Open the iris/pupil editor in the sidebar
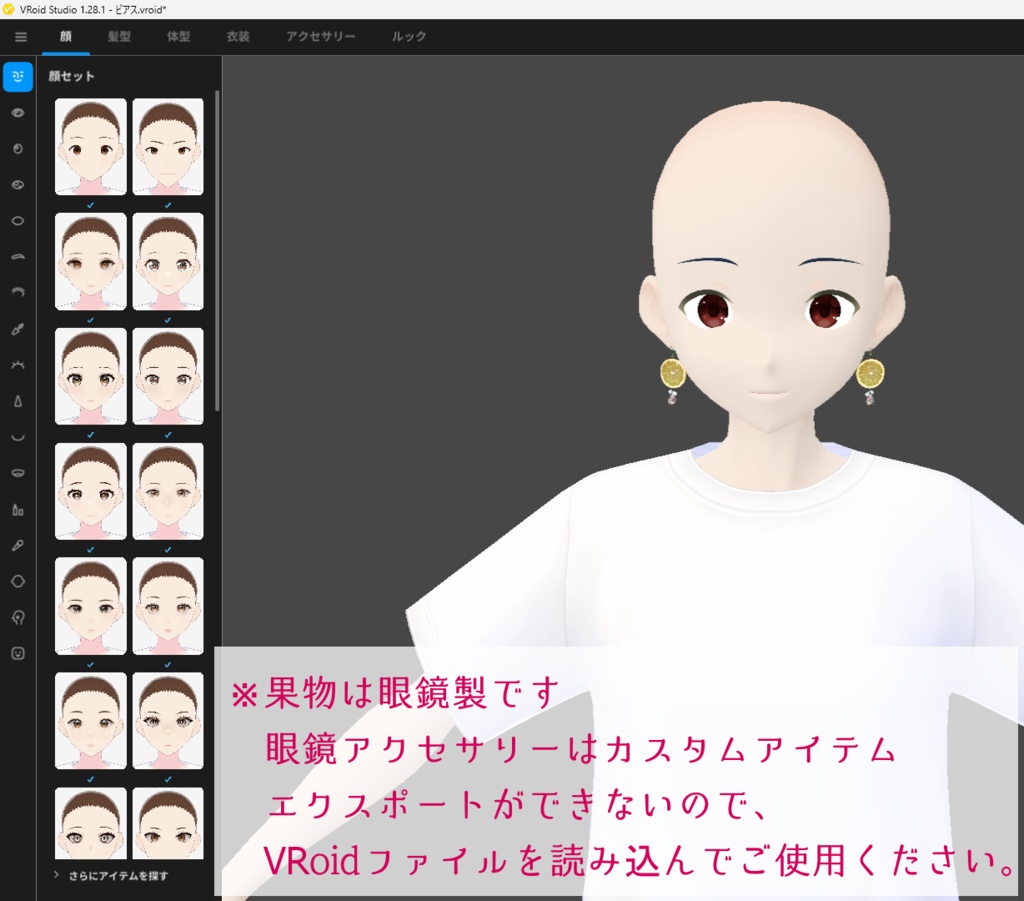1024x901 pixels. (x=18, y=149)
